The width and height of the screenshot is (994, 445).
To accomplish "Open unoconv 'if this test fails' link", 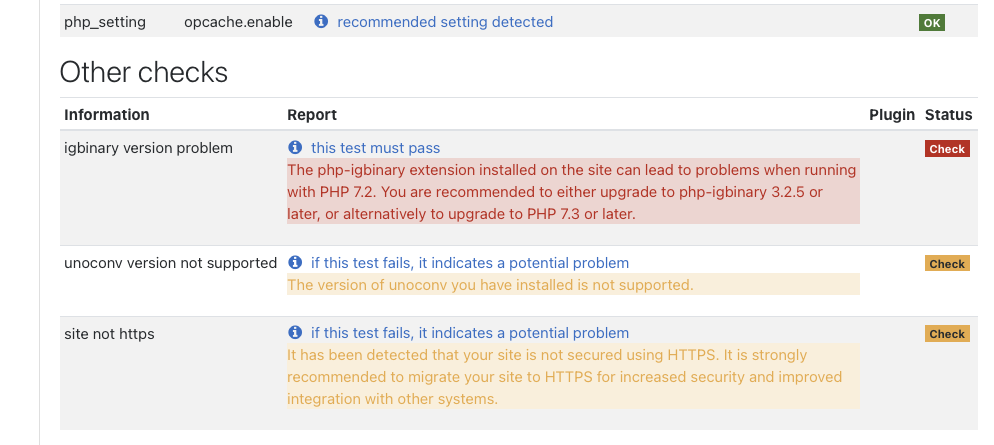I will (x=470, y=263).
